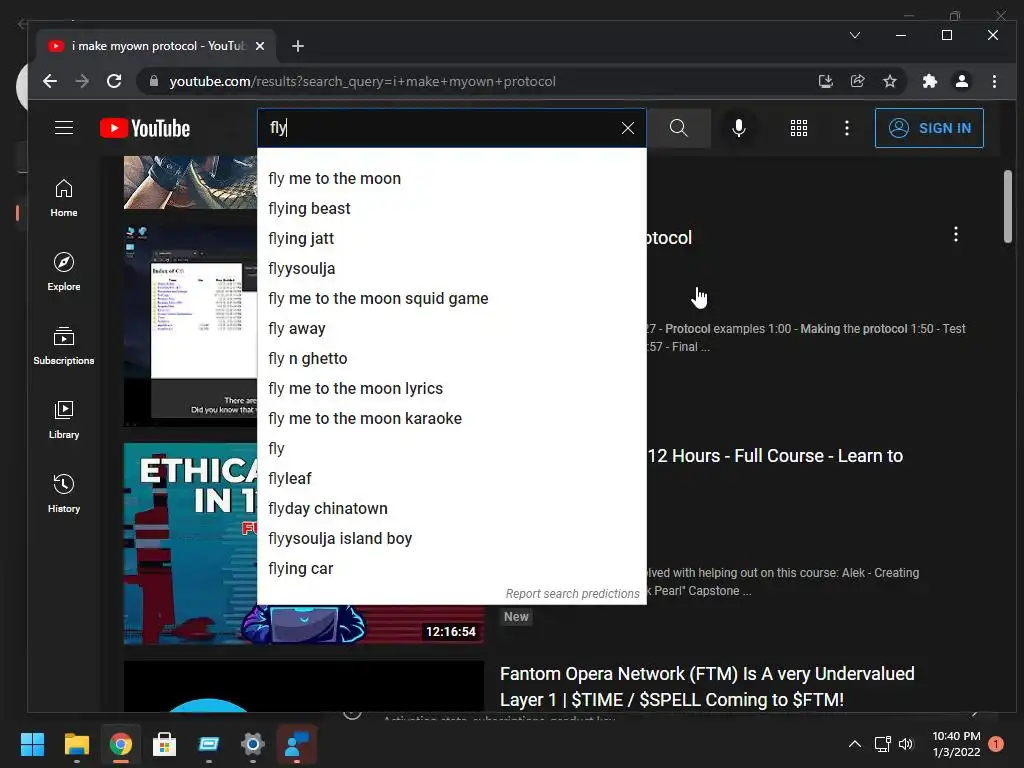
Task: Click 'Report search predictions' link
Action: coord(572,594)
